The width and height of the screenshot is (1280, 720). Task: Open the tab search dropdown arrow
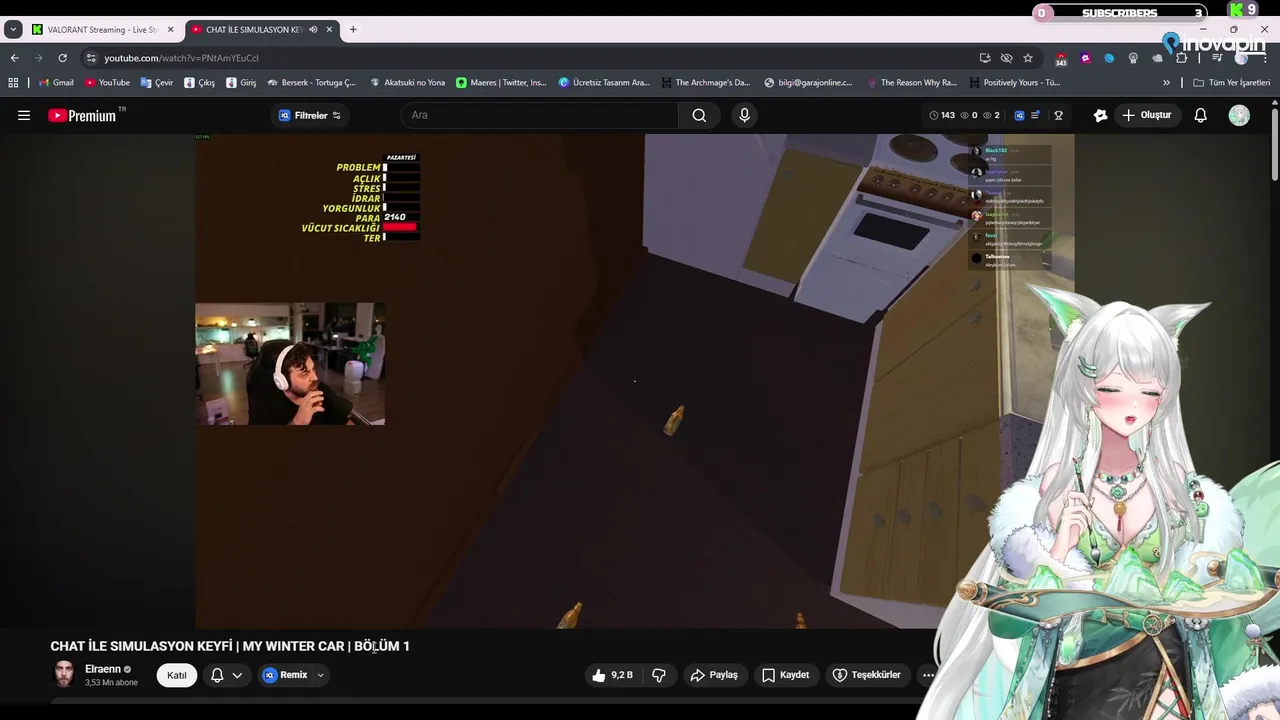13,30
